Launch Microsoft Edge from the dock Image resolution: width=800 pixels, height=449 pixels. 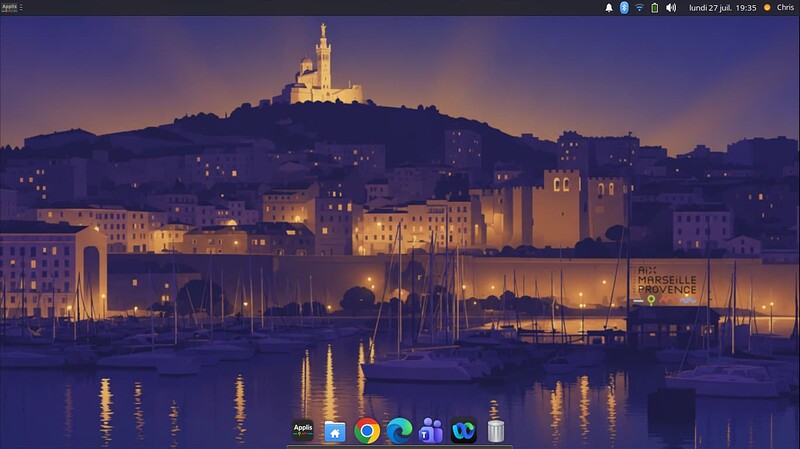[399, 431]
